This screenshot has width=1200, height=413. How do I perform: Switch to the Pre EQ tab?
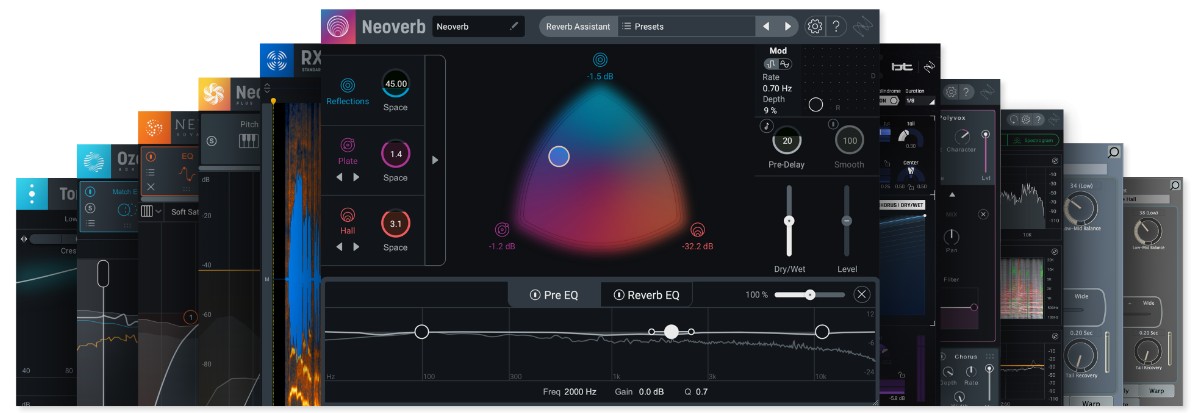pyautogui.click(x=554, y=295)
